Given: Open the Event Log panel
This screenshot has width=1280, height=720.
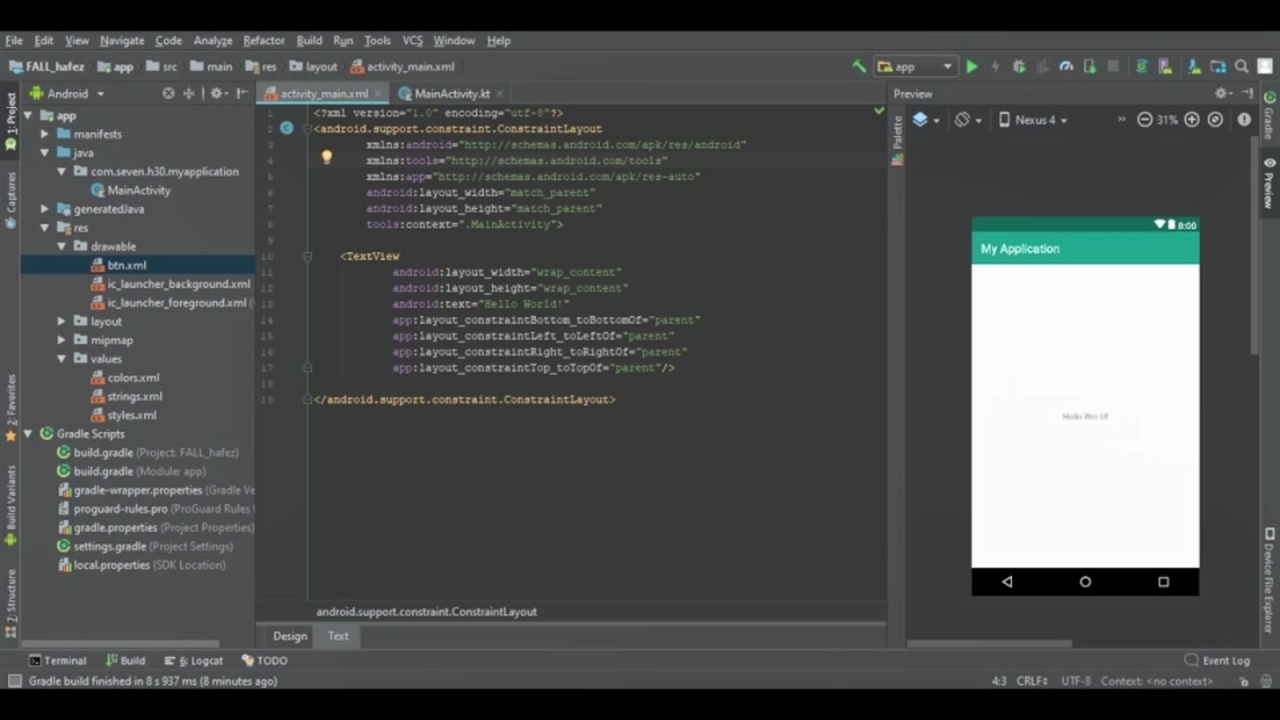Looking at the screenshot, I should click(1217, 661).
